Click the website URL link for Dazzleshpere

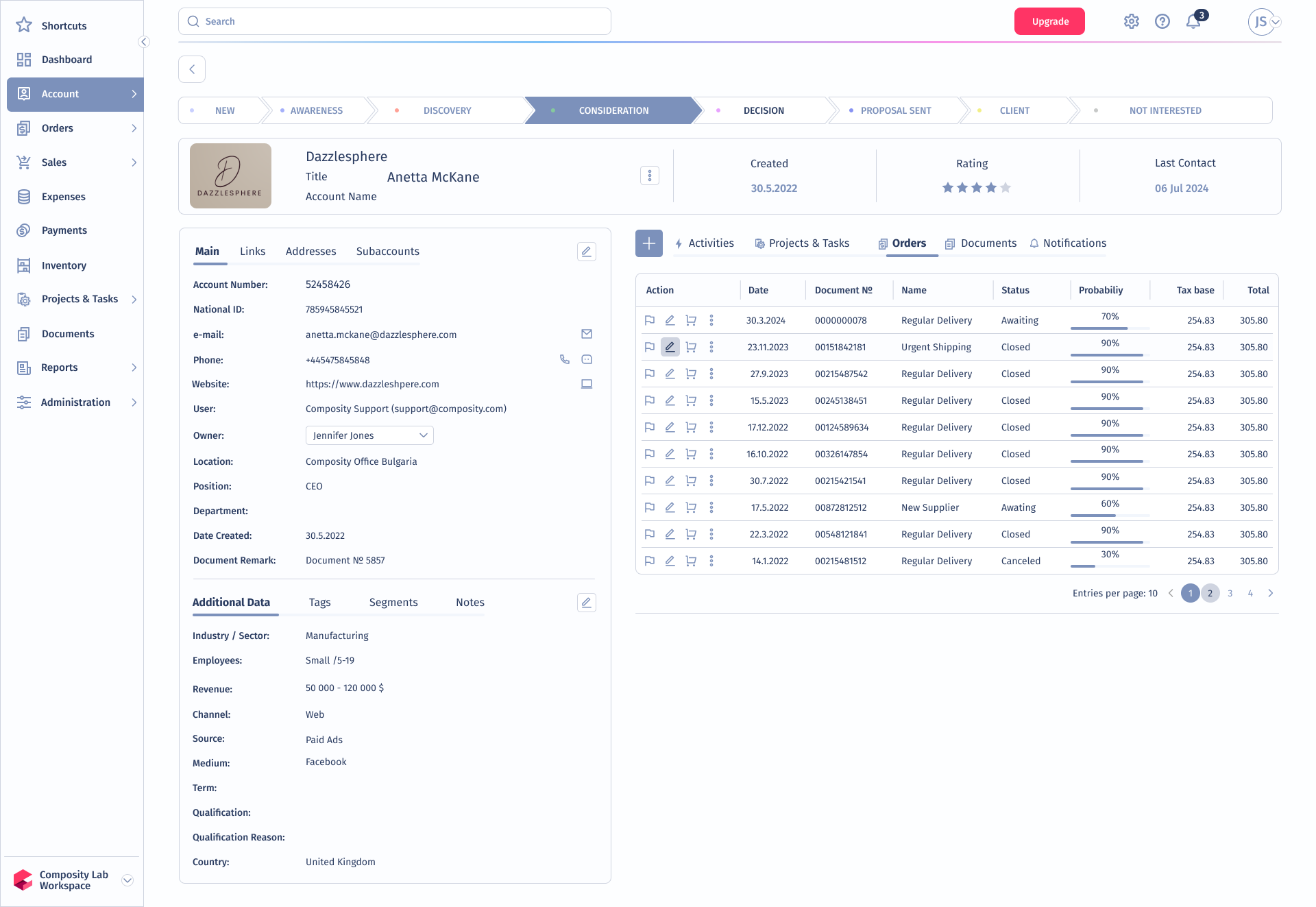[372, 384]
